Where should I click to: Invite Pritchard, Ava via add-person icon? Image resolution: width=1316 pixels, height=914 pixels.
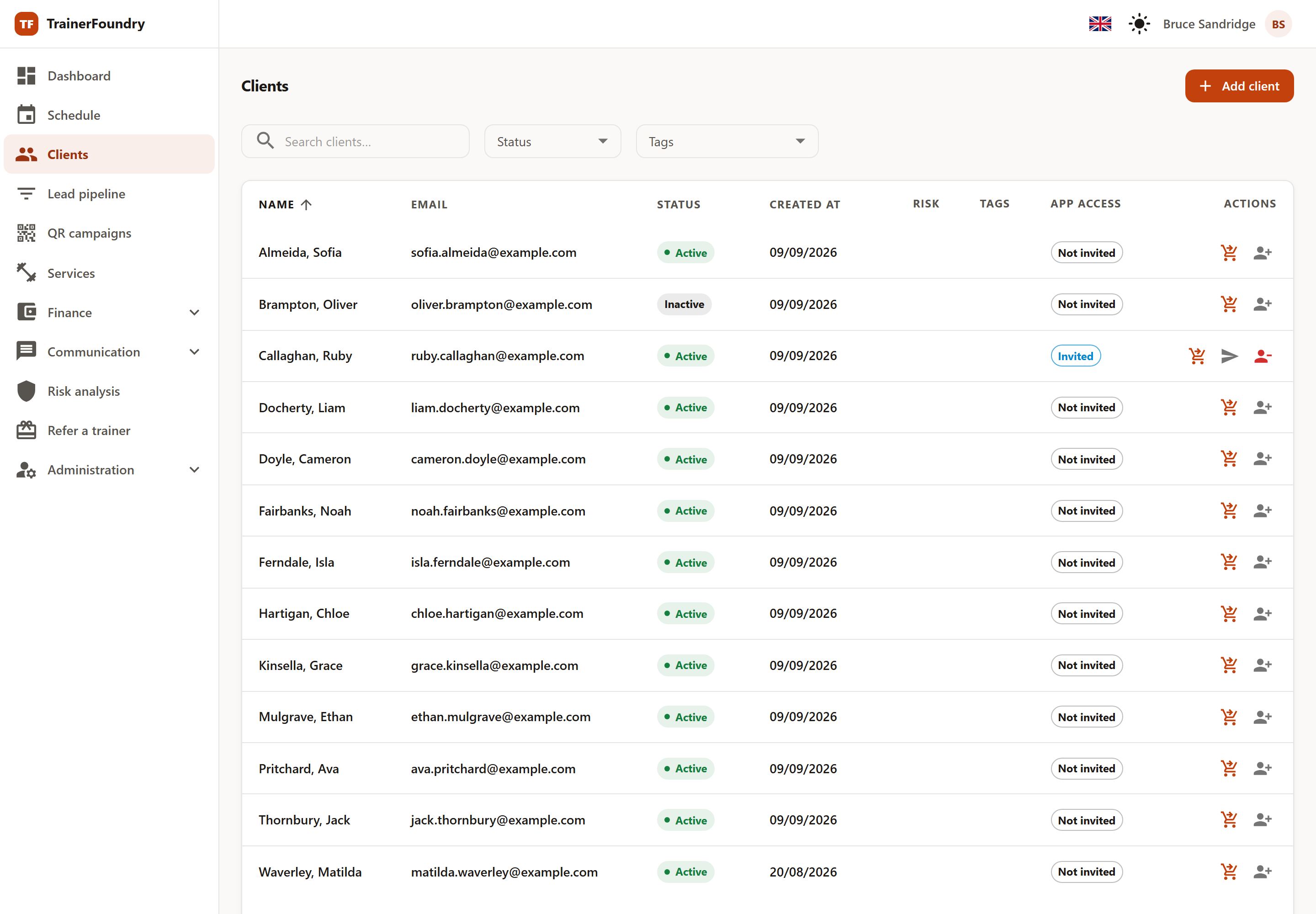1262,768
